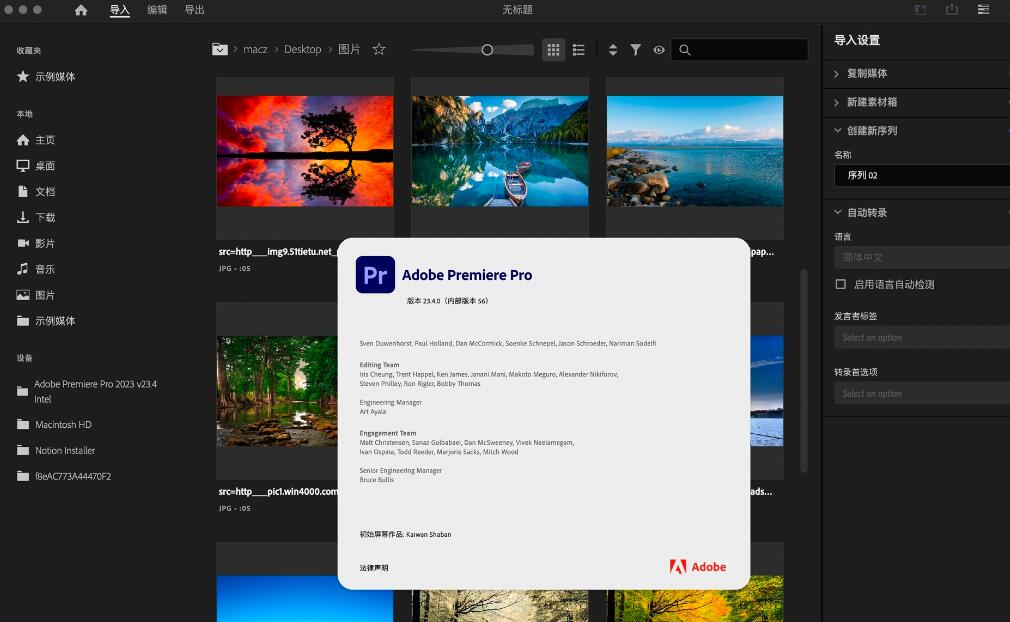This screenshot has width=1010, height=622.
Task: Click the 版本 23.4.0 version text
Action: tap(448, 301)
